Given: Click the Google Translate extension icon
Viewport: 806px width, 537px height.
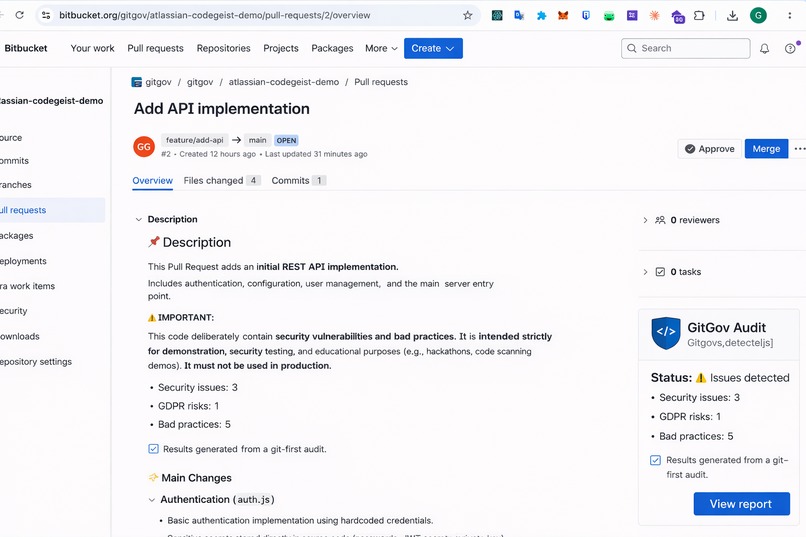Looking at the screenshot, I should (x=519, y=15).
